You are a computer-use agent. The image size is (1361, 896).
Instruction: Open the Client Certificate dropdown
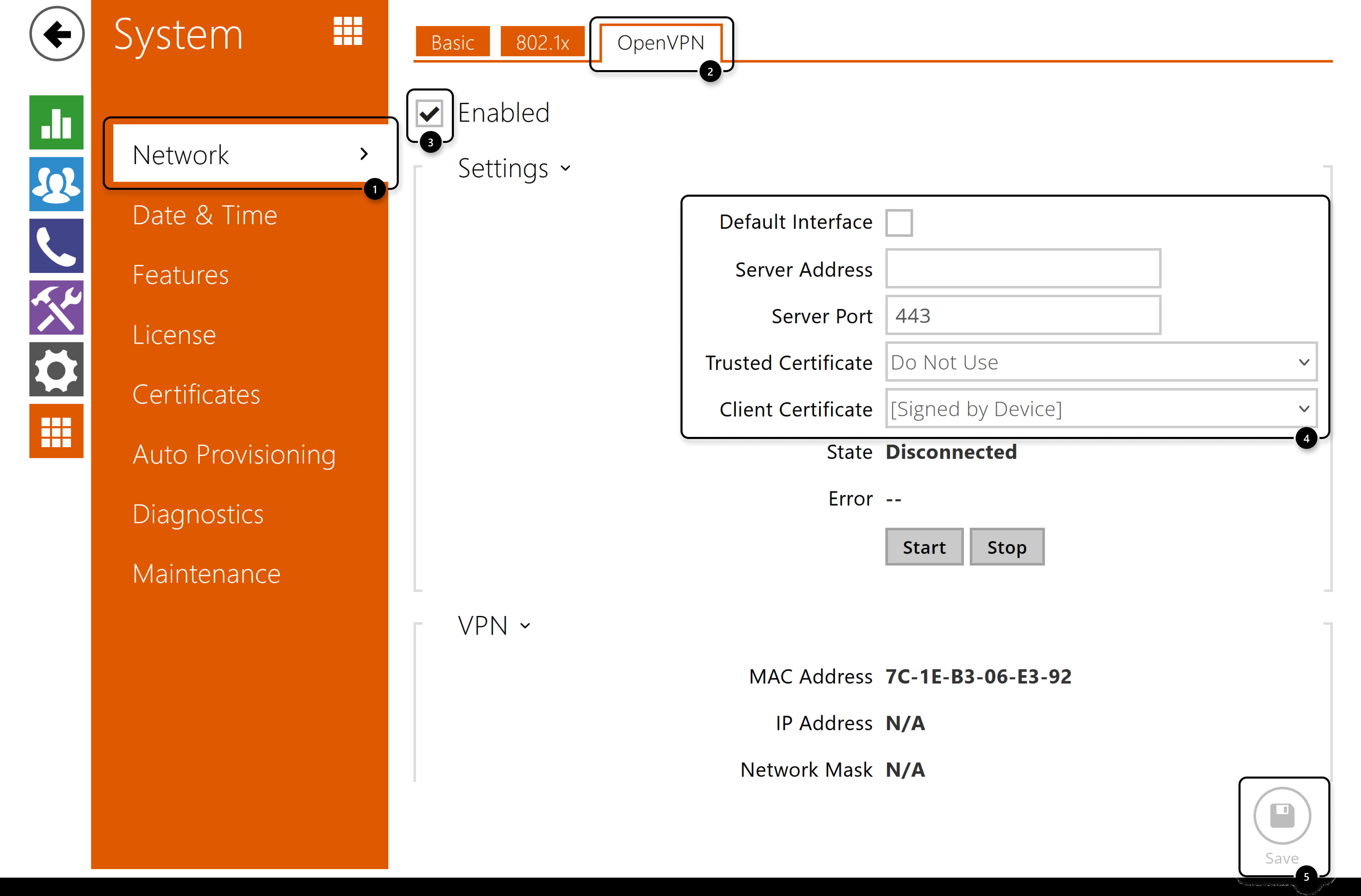coord(1101,408)
